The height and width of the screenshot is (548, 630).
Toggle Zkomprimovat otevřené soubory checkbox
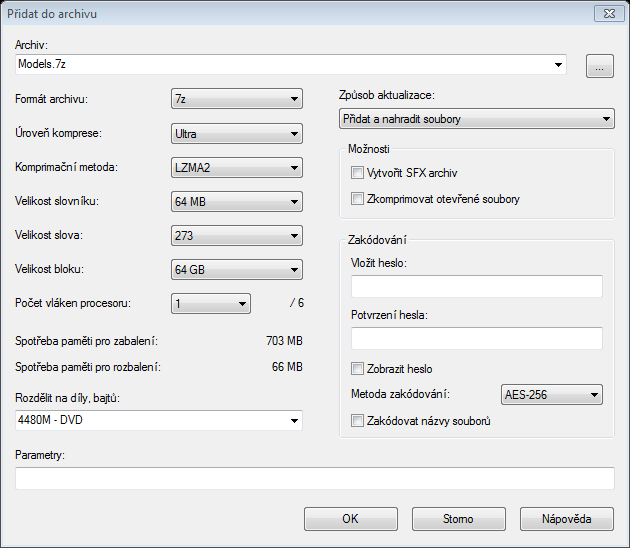point(358,199)
